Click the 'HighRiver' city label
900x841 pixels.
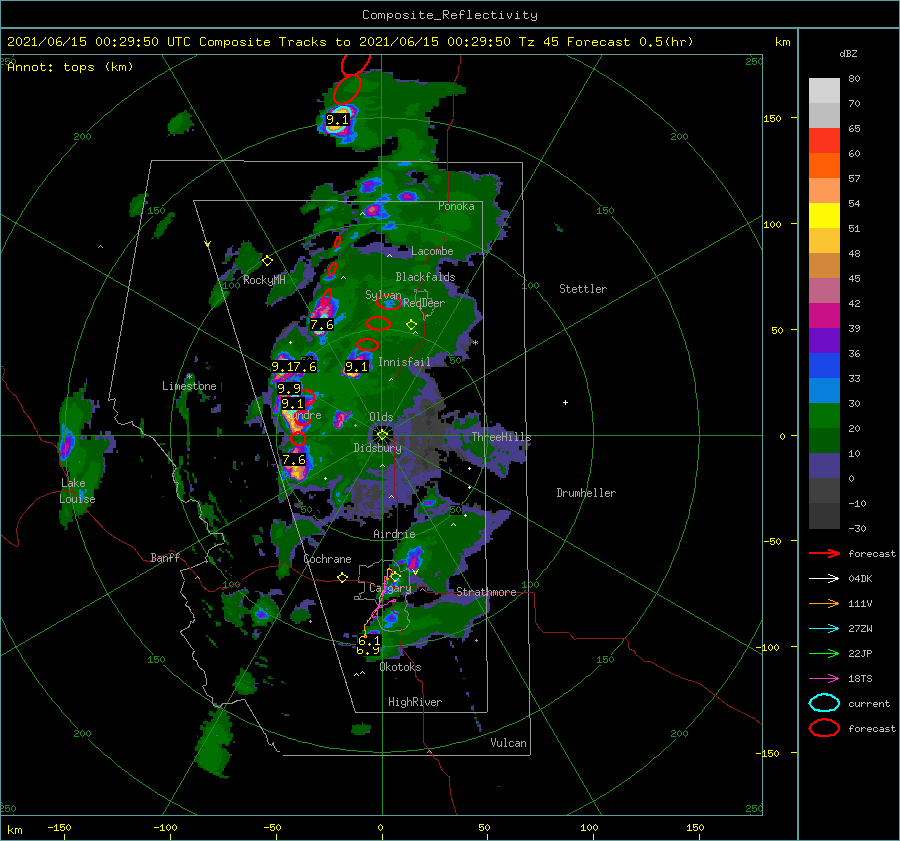415,702
